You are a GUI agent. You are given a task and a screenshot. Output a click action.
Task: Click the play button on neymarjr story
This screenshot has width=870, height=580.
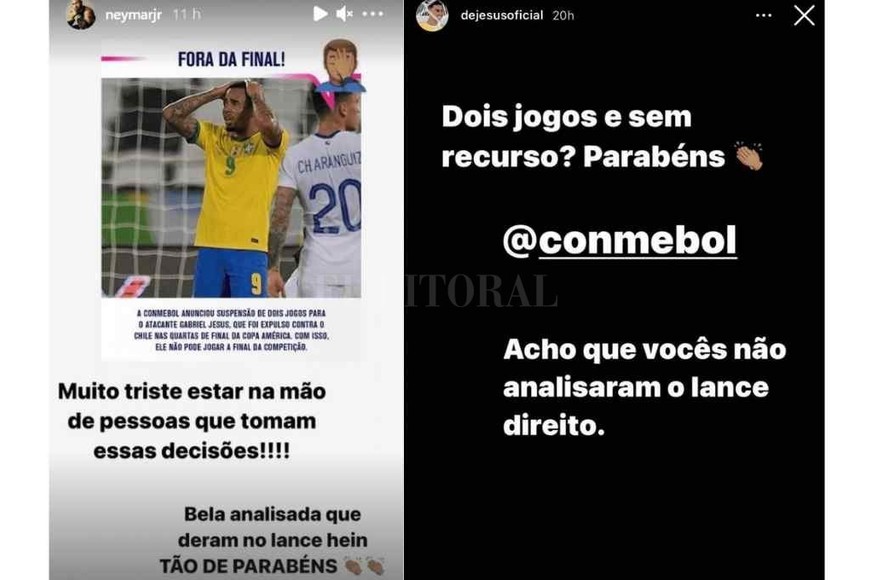tap(320, 14)
